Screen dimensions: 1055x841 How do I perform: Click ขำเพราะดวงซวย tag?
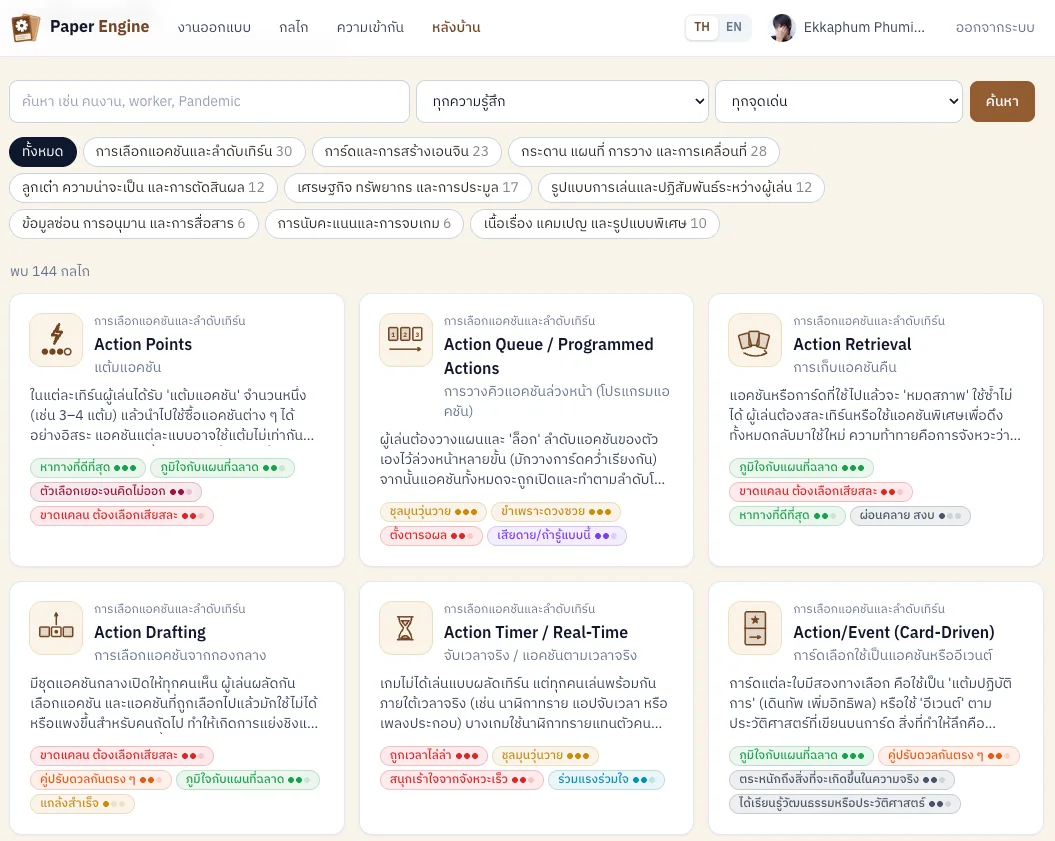click(x=556, y=512)
